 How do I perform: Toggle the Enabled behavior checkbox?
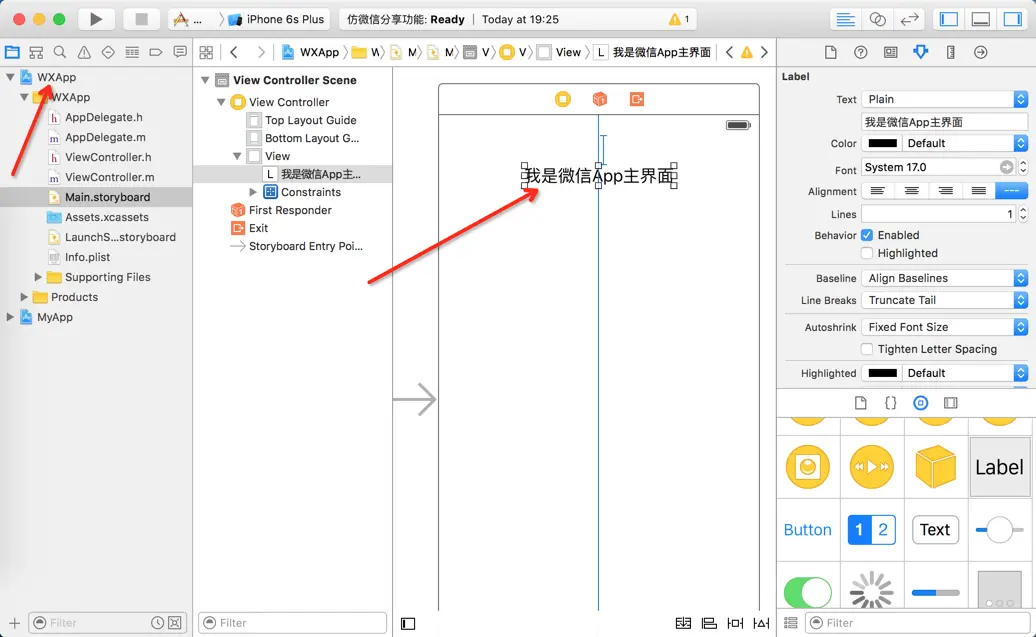tap(867, 235)
